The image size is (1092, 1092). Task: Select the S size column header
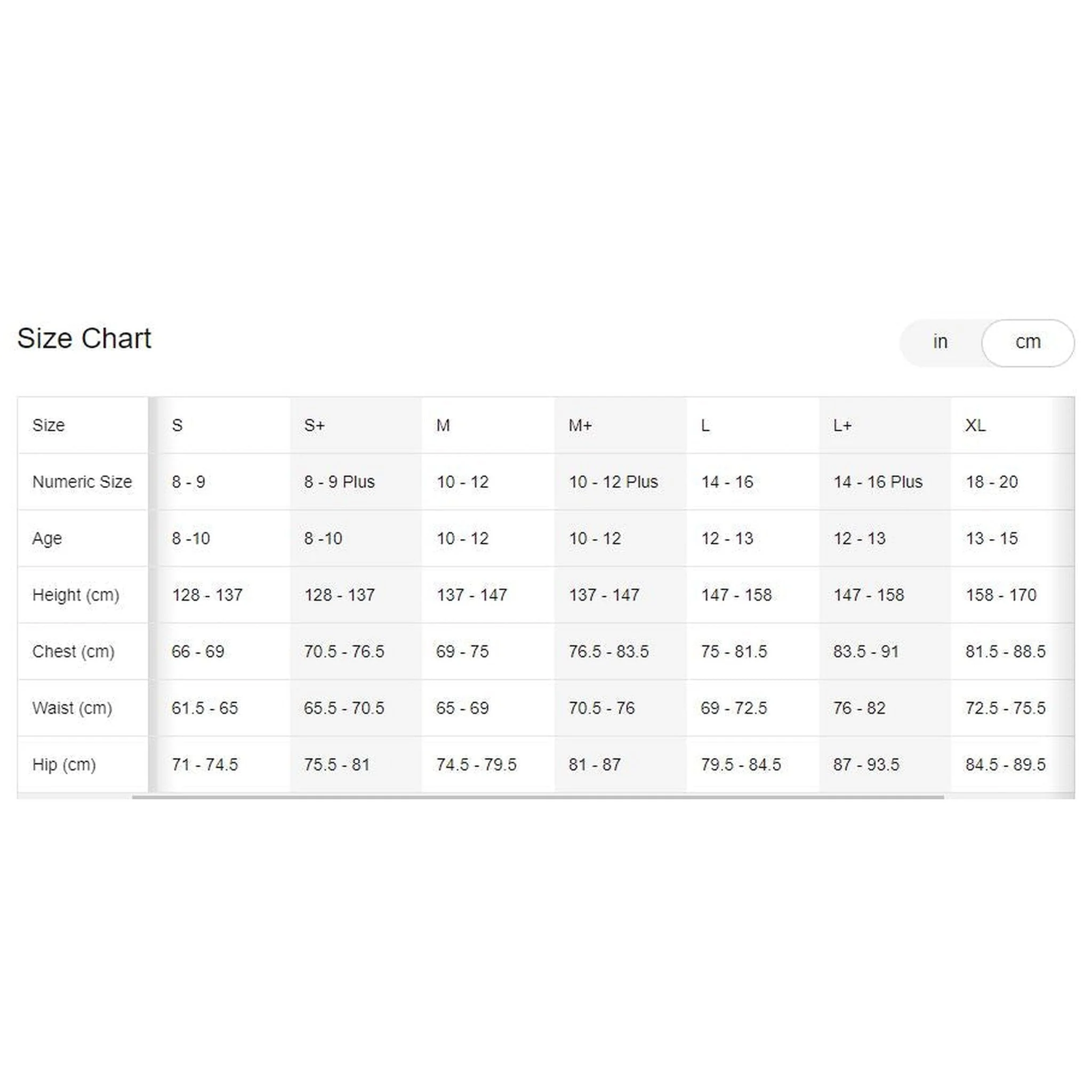pyautogui.click(x=177, y=425)
